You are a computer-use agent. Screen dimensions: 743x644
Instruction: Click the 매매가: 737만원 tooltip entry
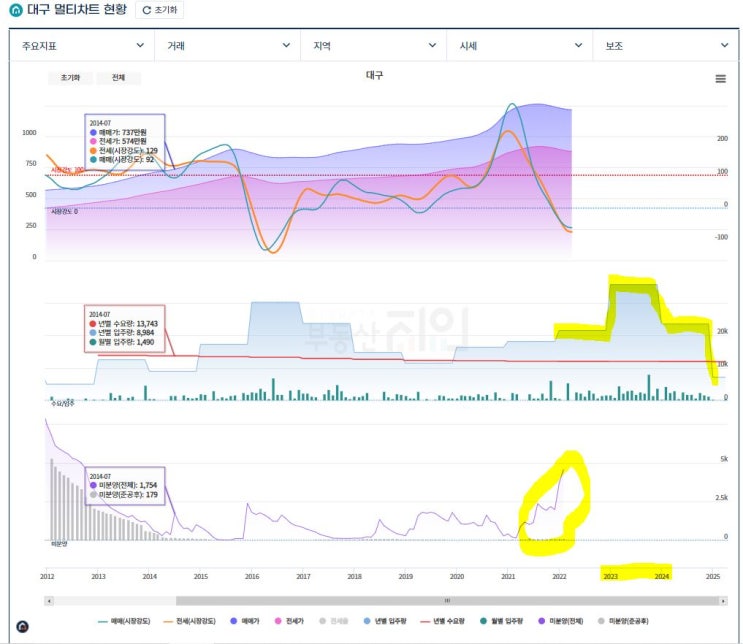tap(118, 132)
